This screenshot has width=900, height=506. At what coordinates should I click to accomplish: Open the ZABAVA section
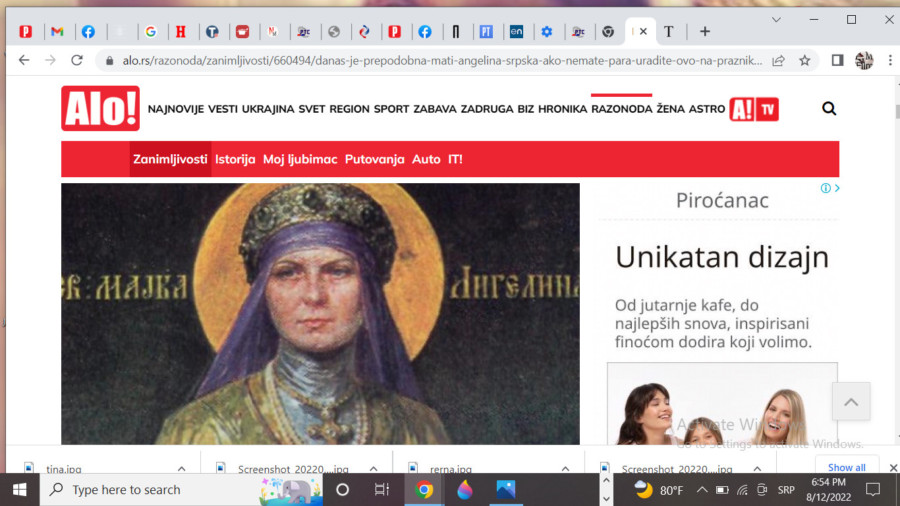pyautogui.click(x=435, y=109)
